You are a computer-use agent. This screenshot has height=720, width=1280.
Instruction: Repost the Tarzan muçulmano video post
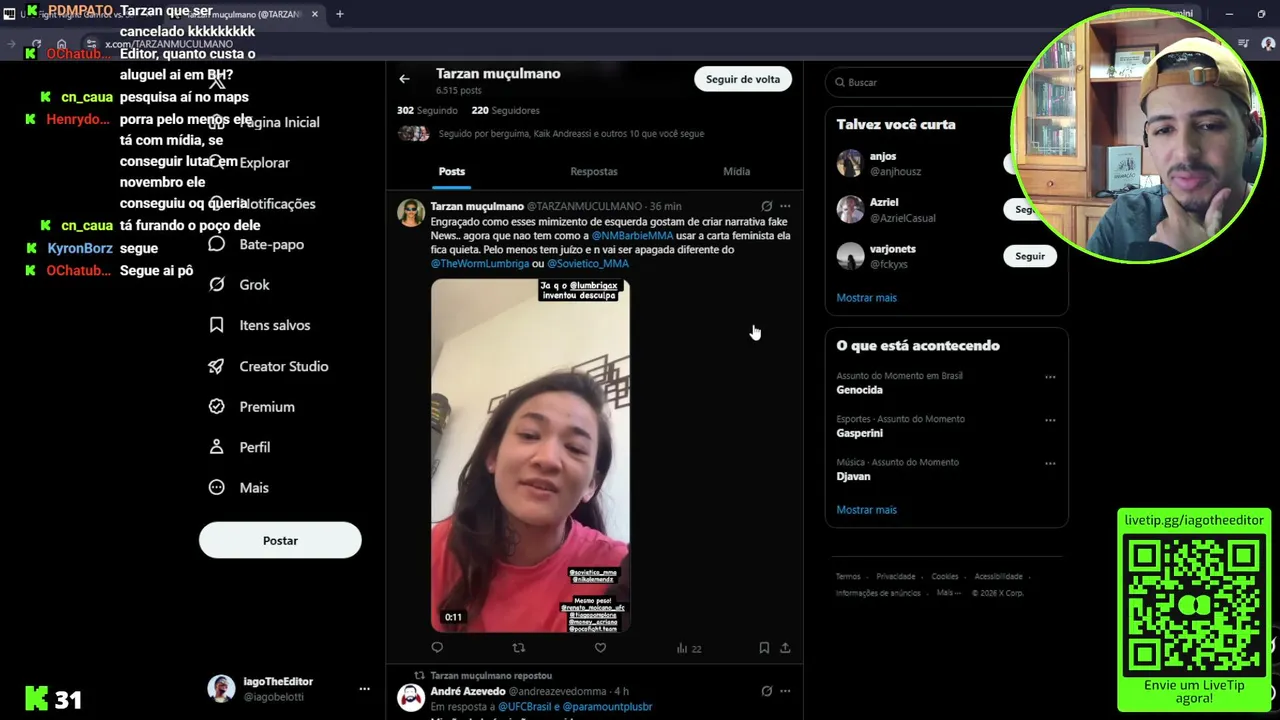[518, 648]
